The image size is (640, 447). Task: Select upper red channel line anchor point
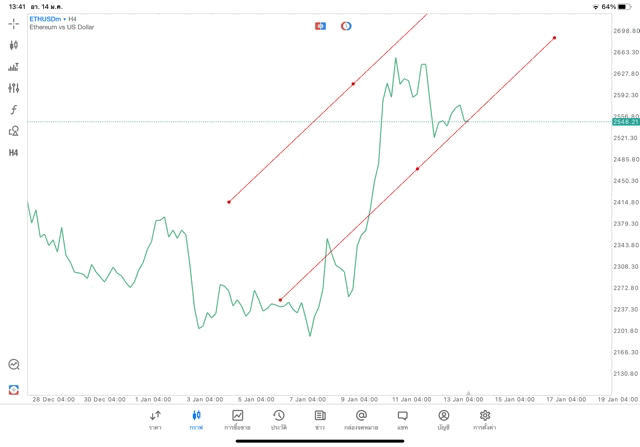click(353, 84)
